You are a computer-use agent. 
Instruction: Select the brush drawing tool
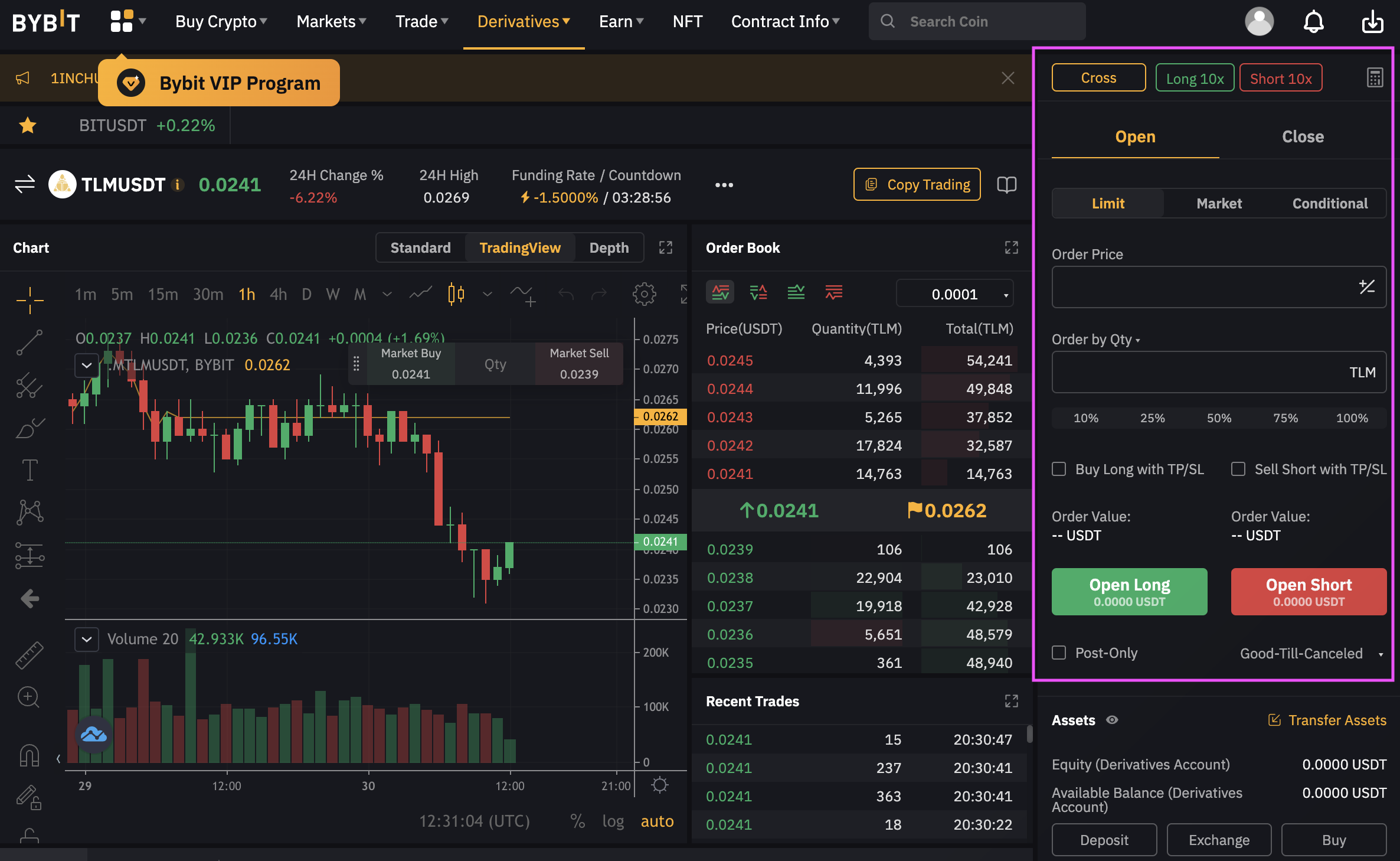pos(30,428)
